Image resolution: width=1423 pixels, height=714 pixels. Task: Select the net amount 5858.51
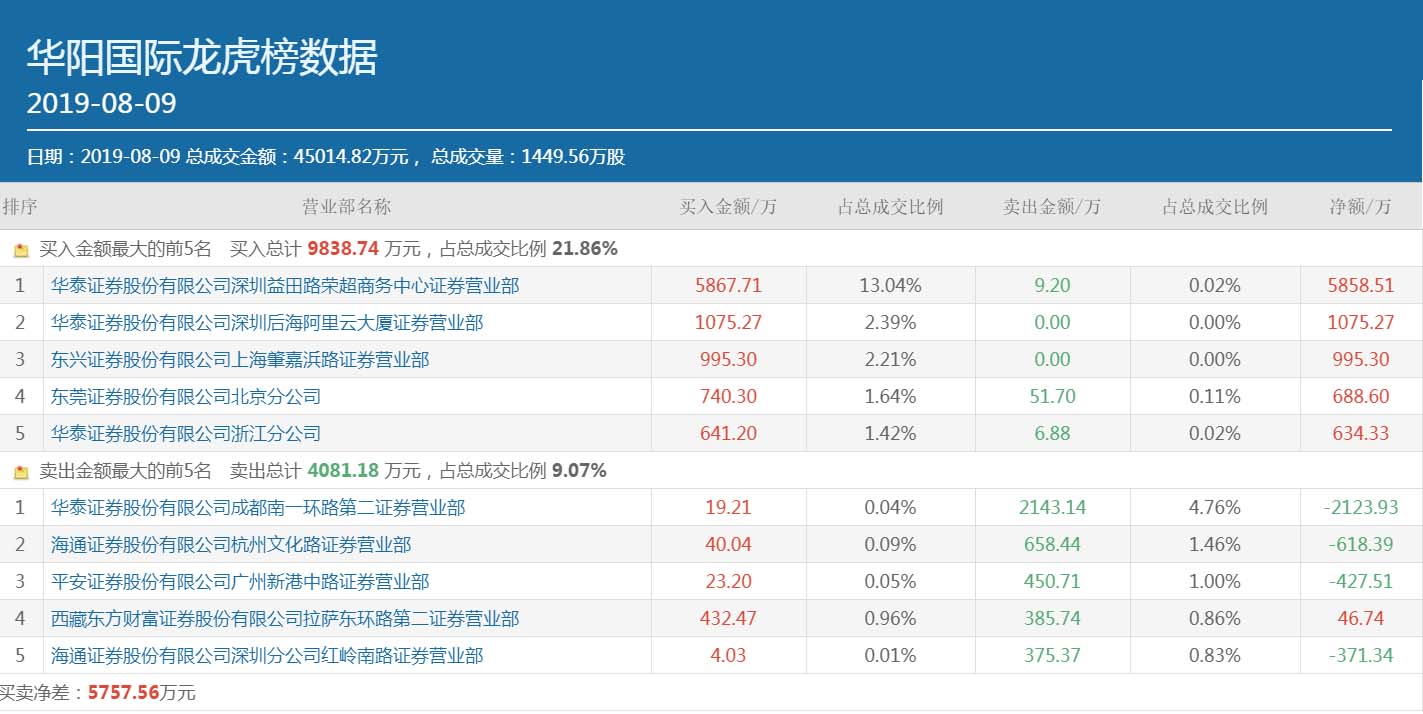1360,286
